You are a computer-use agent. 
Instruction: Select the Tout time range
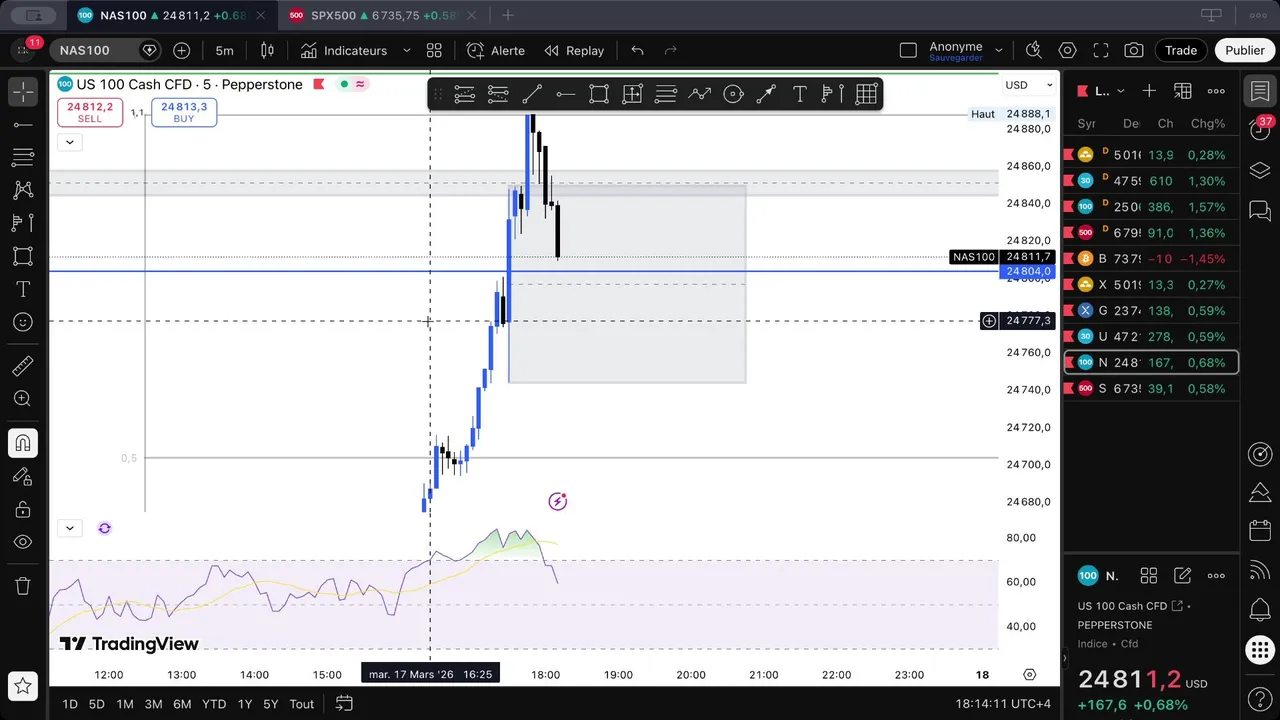click(x=302, y=704)
